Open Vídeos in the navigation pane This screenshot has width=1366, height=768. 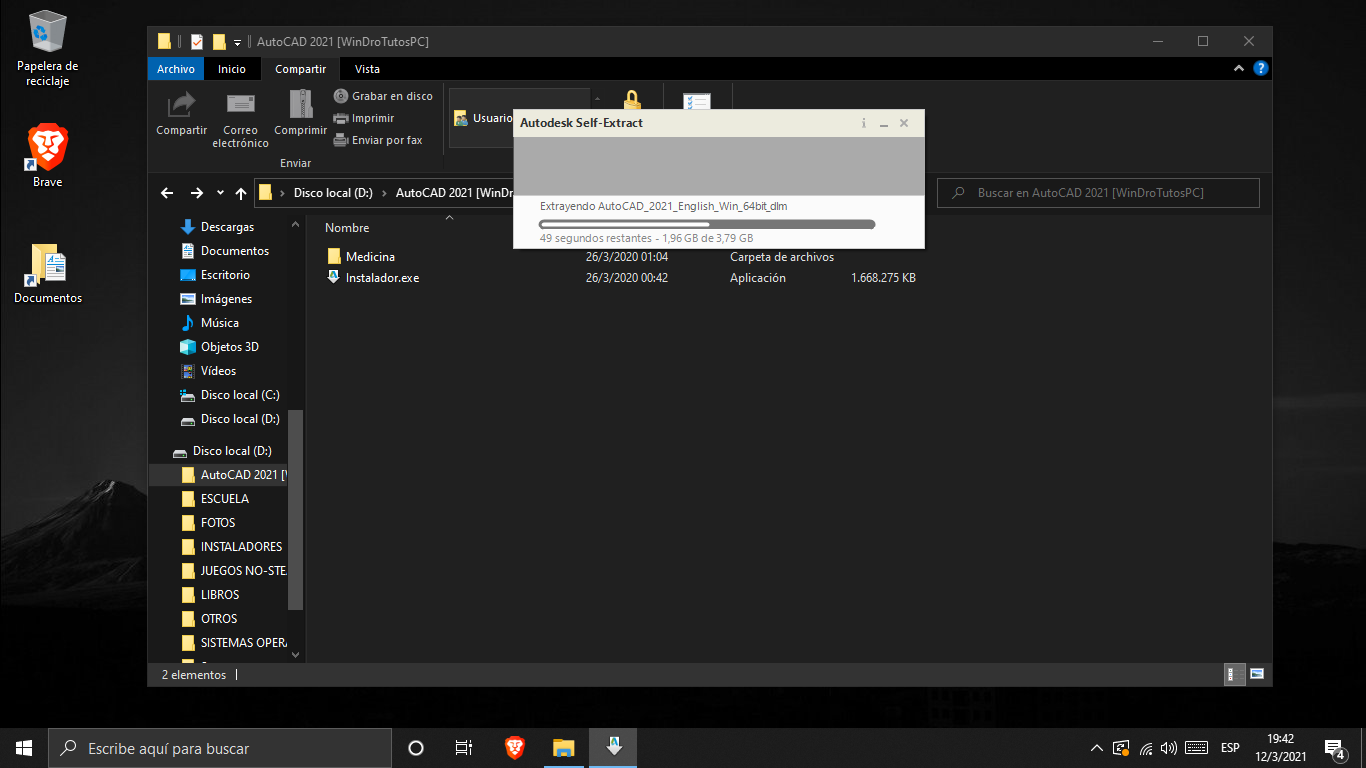[218, 371]
